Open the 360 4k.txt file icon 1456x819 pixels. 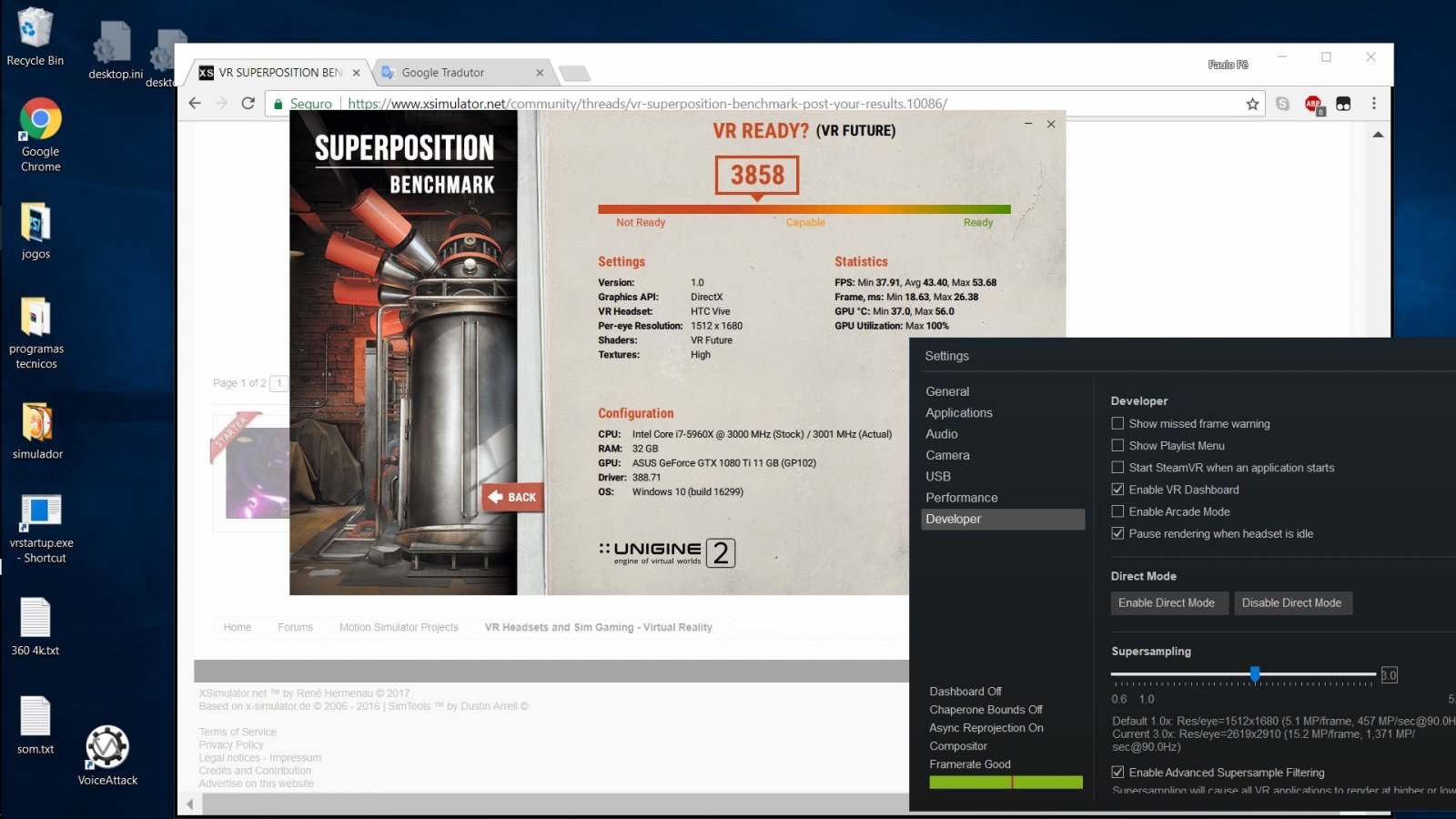[35, 627]
